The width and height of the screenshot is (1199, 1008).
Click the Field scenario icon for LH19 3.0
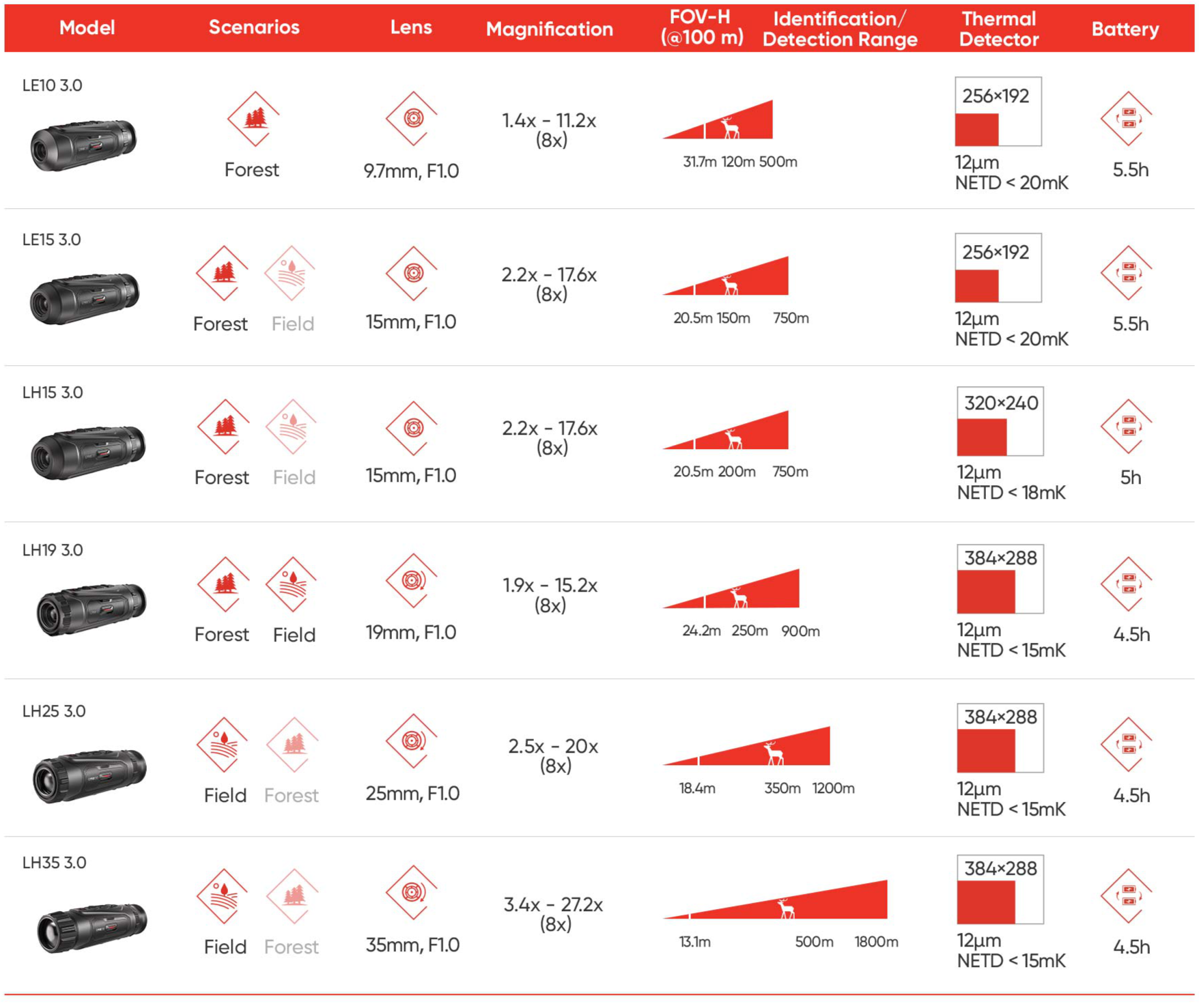(292, 584)
